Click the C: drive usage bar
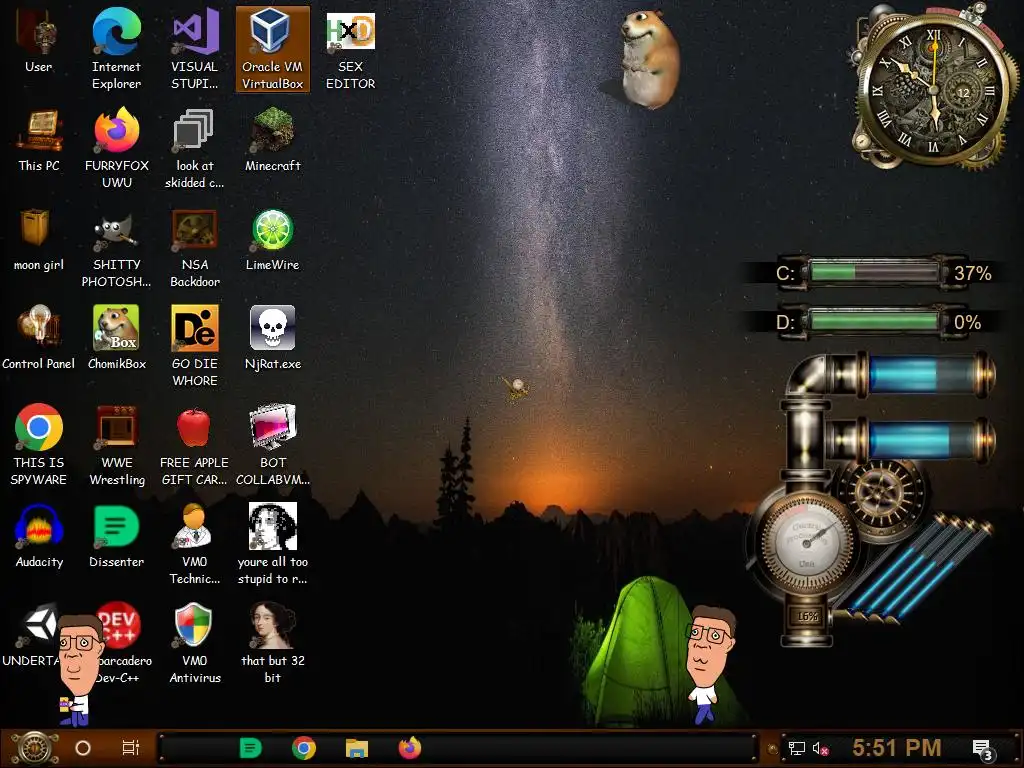Screen dimensions: 1024x768 click(874, 272)
